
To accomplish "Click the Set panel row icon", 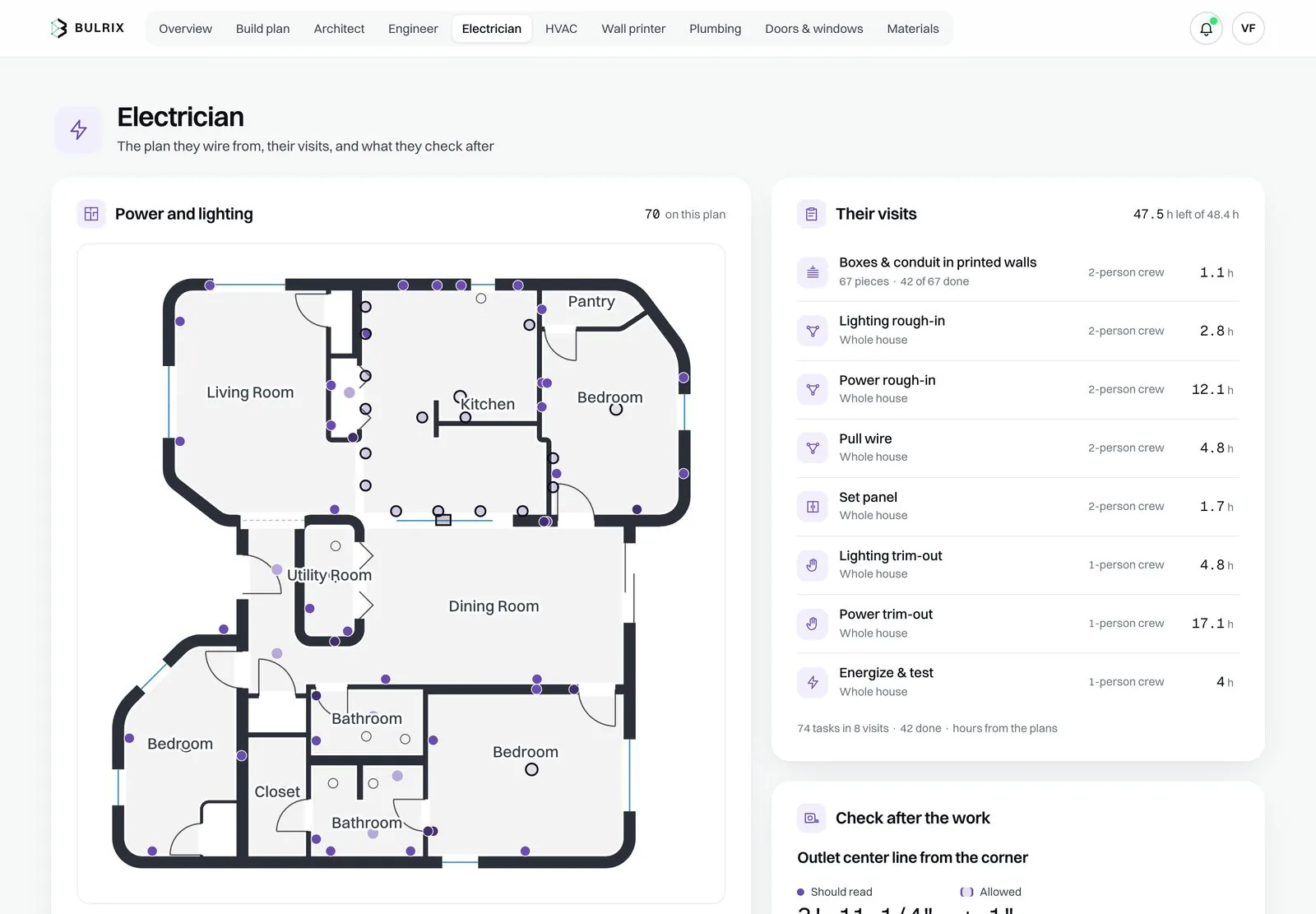I will [x=813, y=506].
